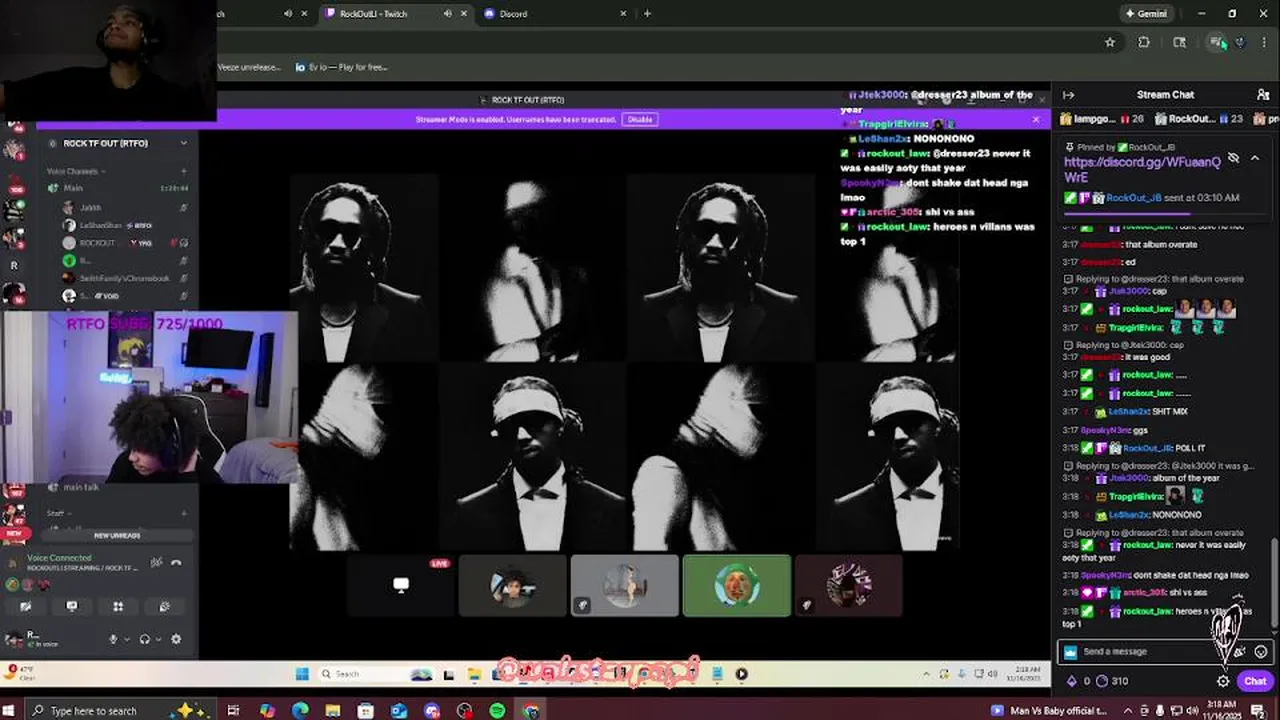1280x720 pixels.
Task: Dismiss the Streamer Mode banner
Action: (x=1035, y=119)
